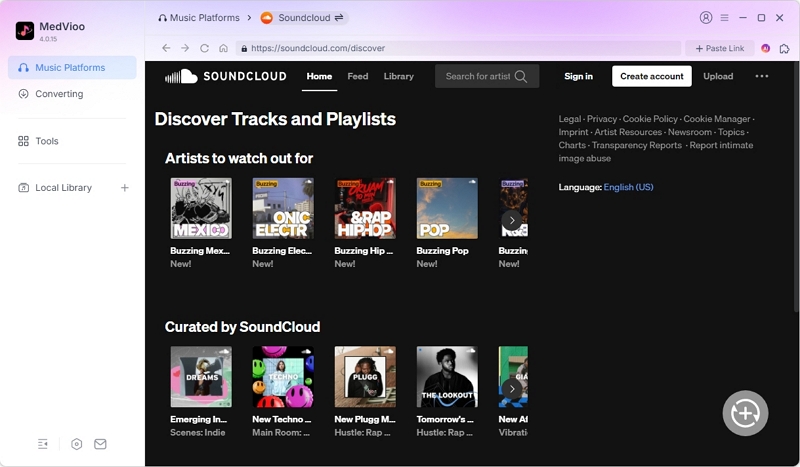
Task: Collapse sidebar using bottom-left list icon
Action: [43, 444]
